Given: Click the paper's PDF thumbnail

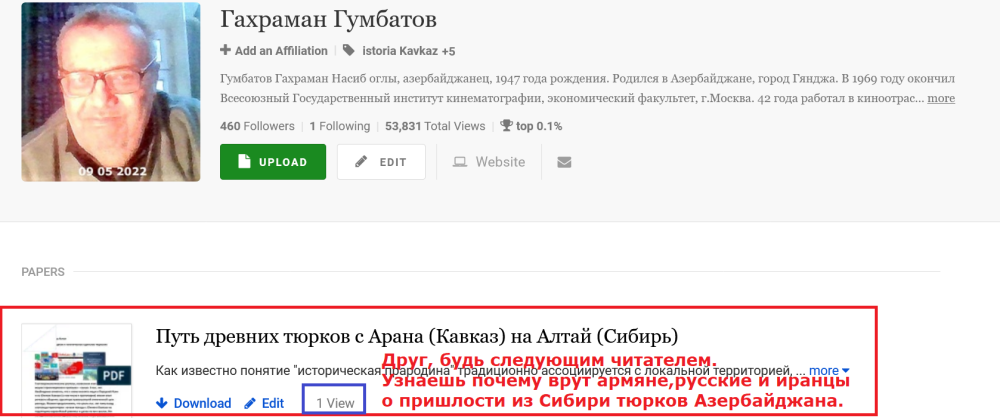Looking at the screenshot, I should point(77,370).
